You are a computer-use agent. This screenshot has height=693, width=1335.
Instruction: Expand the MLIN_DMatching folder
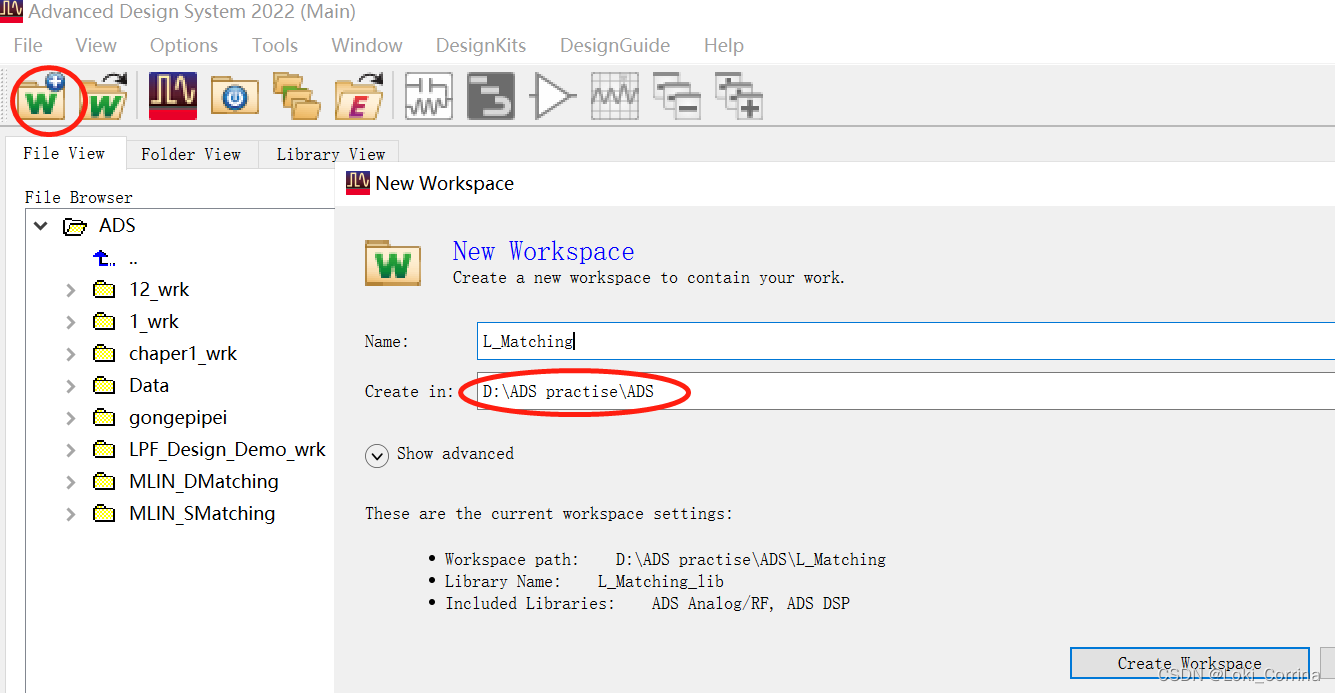coord(71,482)
